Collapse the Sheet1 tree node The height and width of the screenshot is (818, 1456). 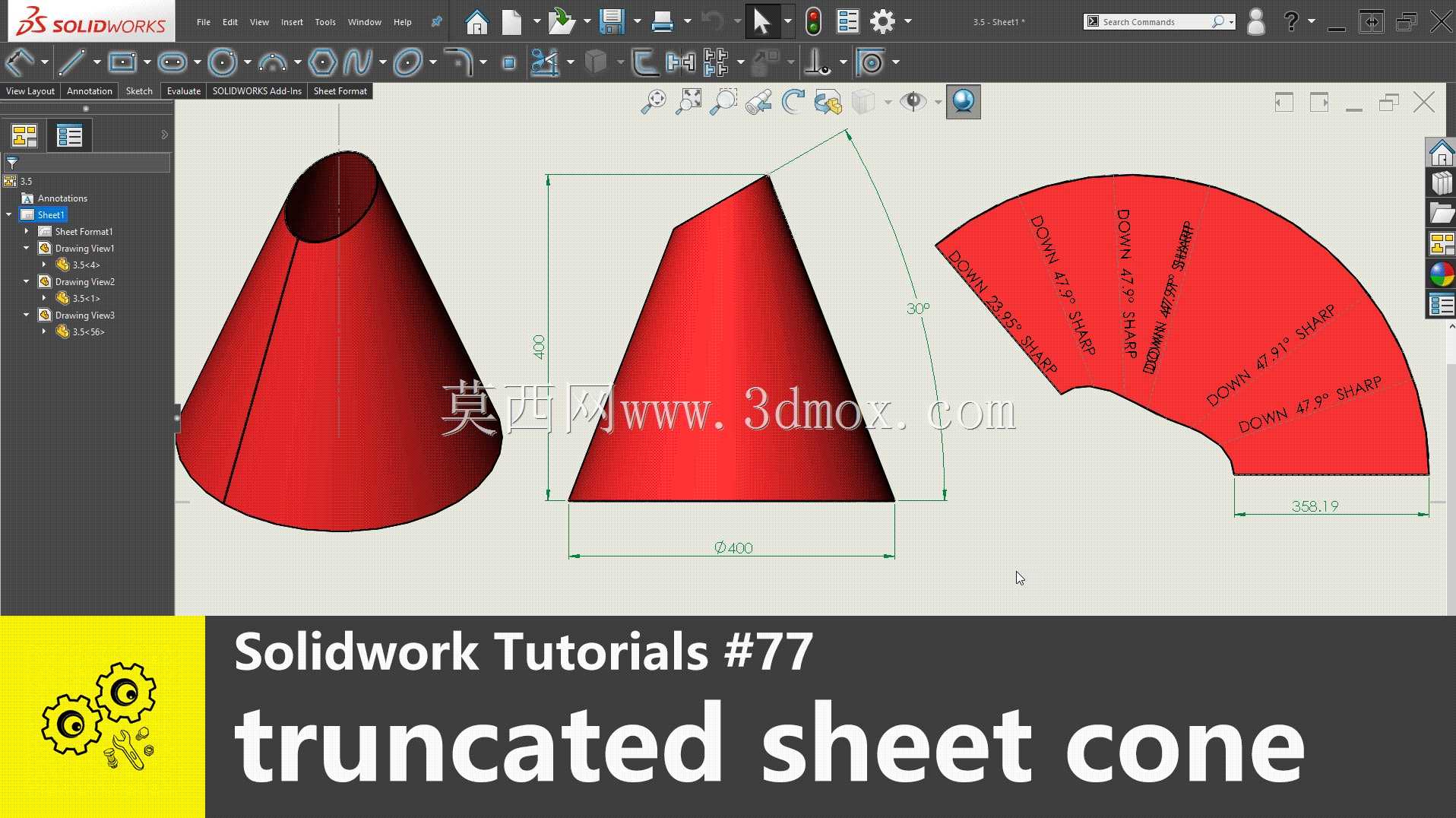(x=9, y=215)
